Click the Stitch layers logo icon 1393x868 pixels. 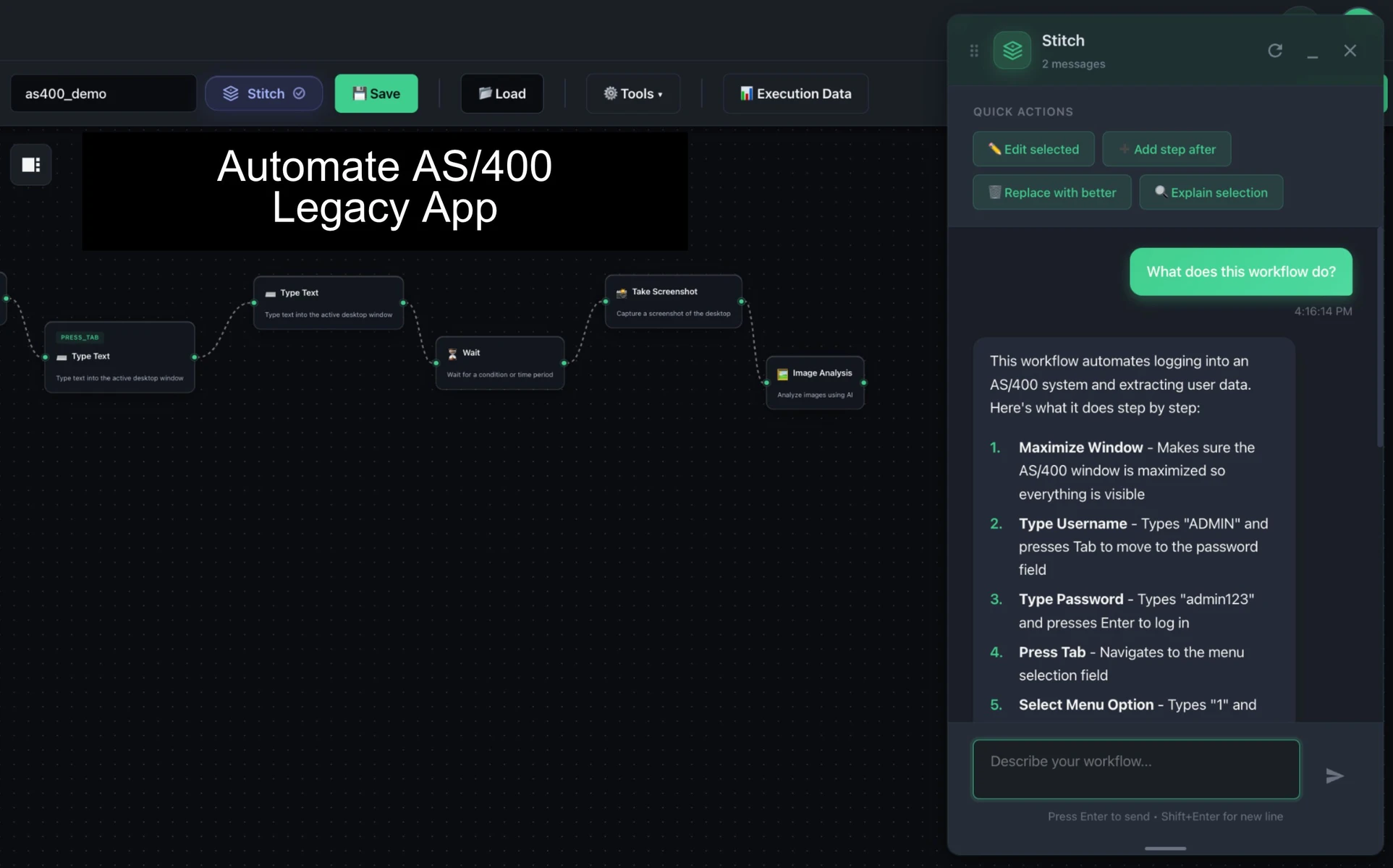click(x=1012, y=51)
